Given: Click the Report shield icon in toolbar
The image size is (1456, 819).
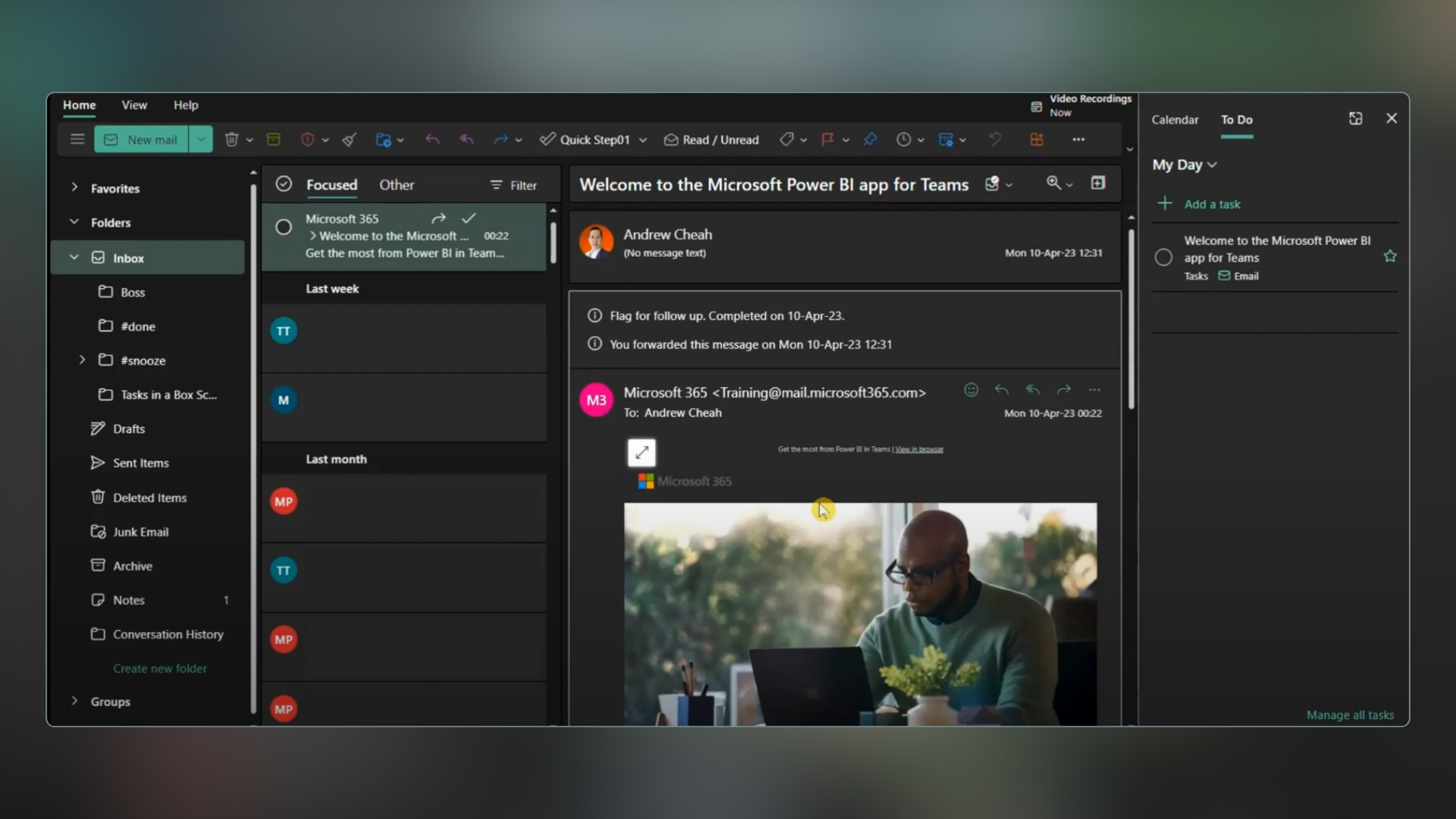Looking at the screenshot, I should tap(307, 140).
